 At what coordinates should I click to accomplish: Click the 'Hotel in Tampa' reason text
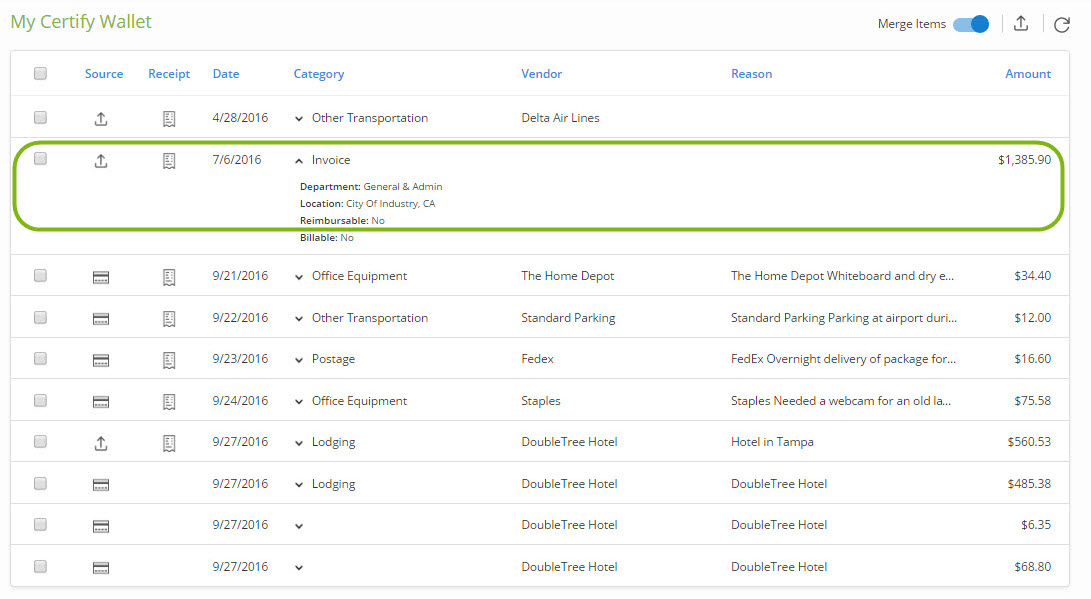tap(772, 442)
